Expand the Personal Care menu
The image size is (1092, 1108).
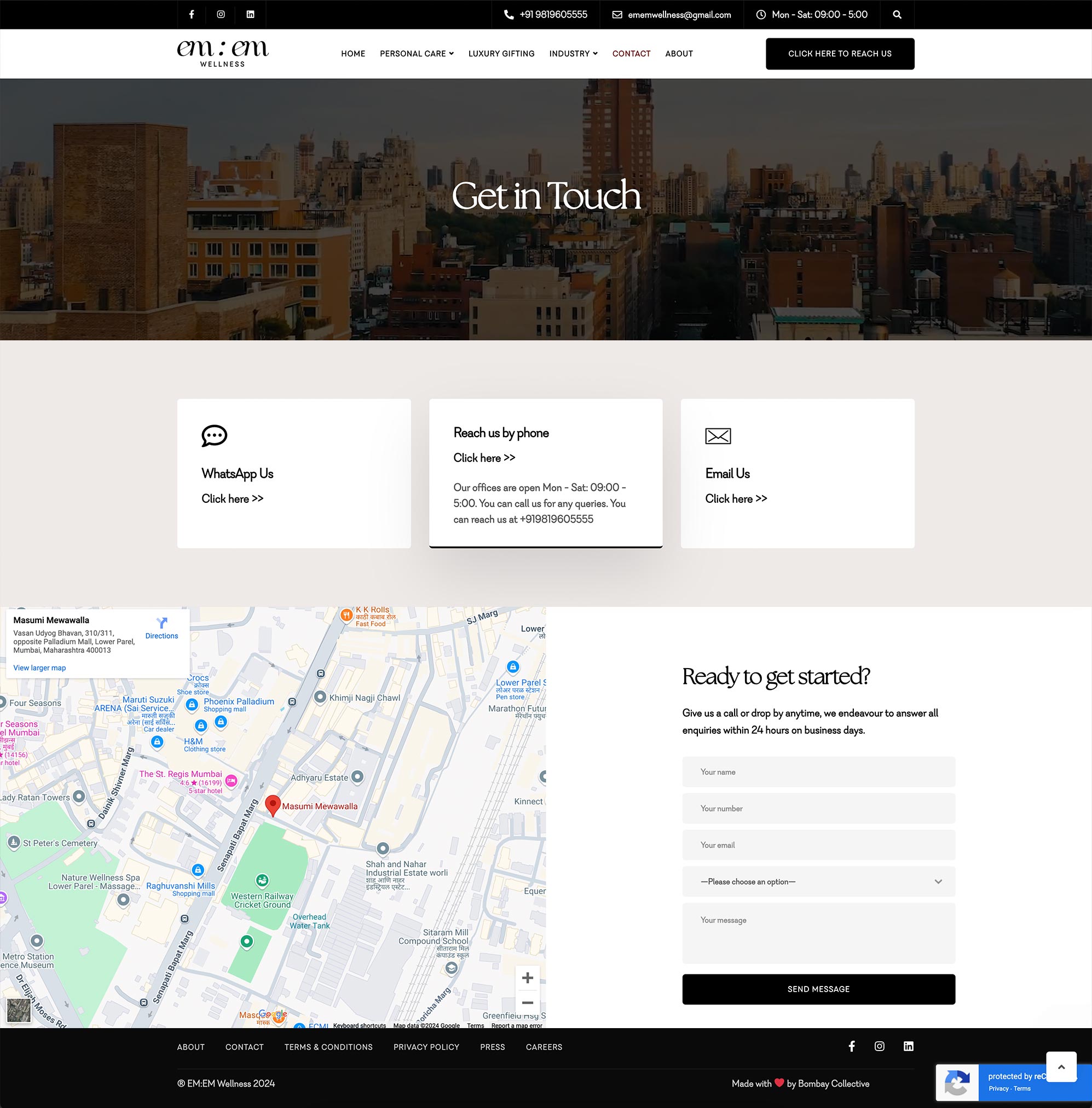click(417, 54)
